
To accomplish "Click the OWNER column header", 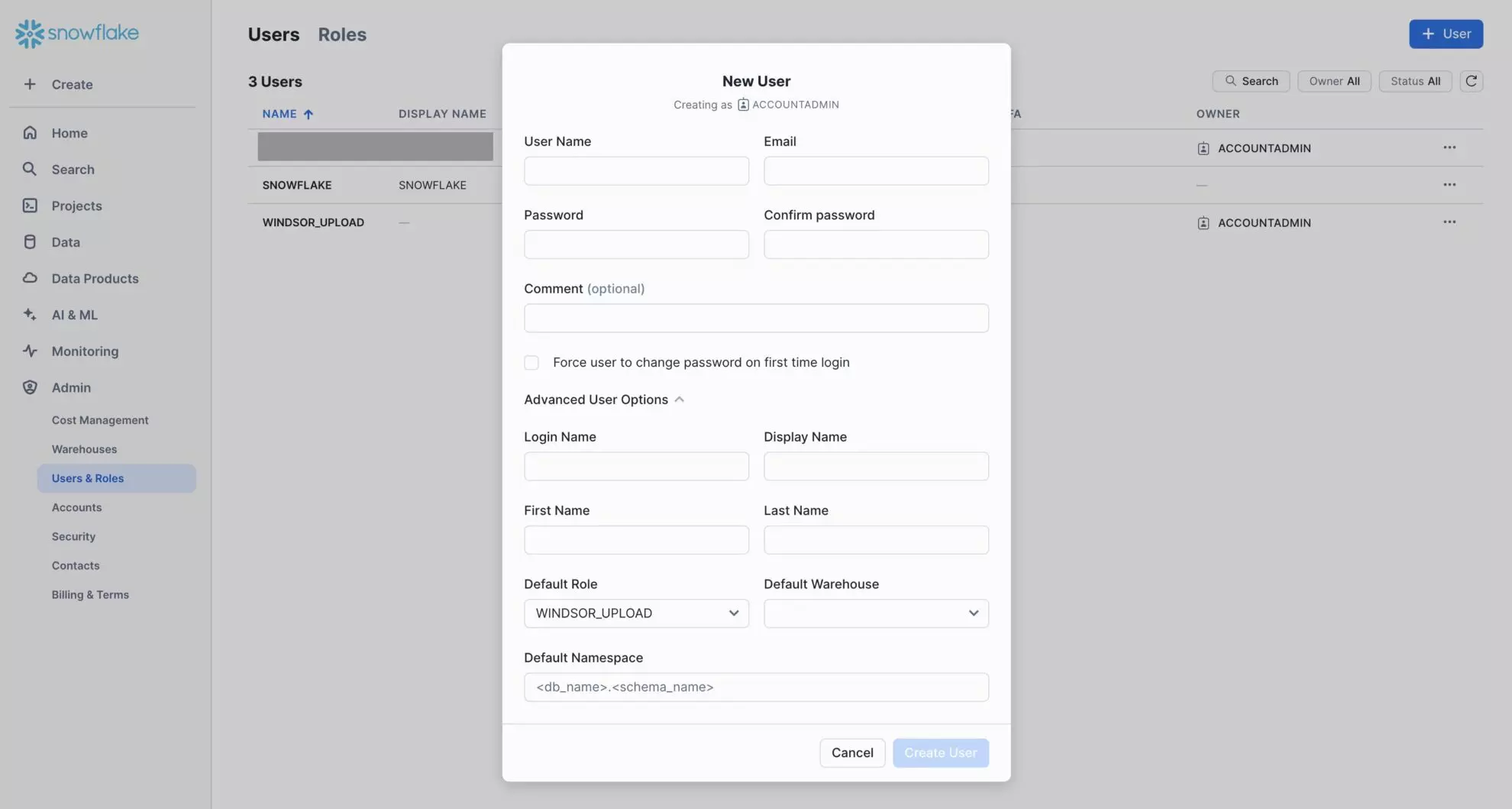I will point(1218,114).
